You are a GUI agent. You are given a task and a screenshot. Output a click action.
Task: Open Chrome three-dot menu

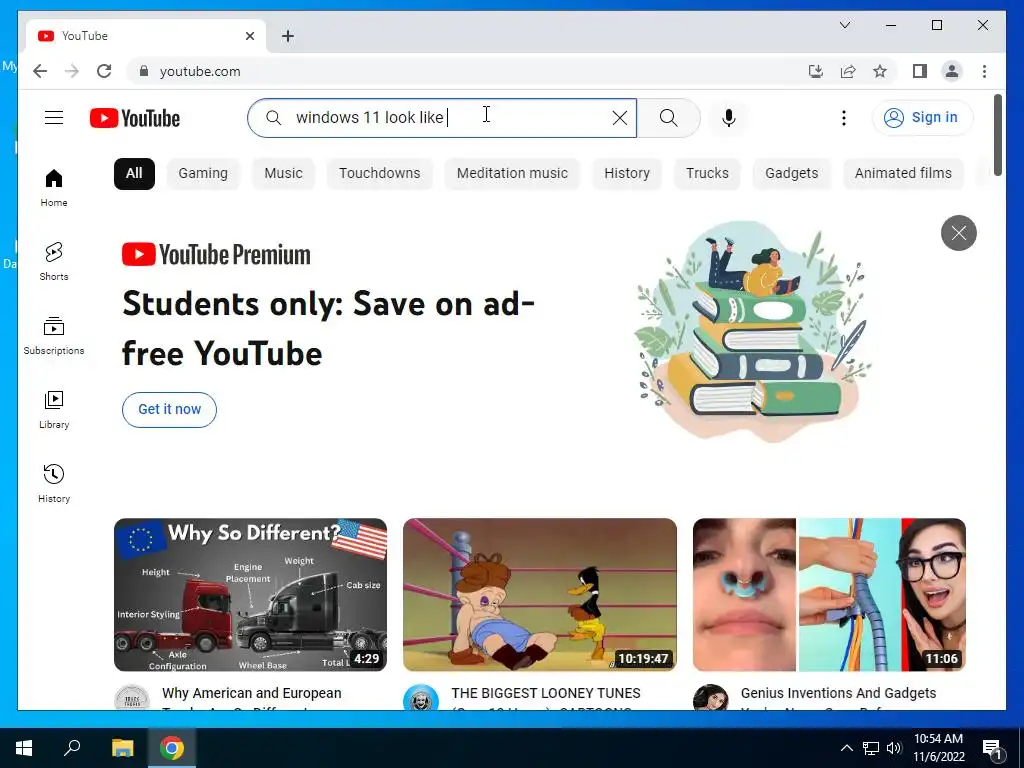(x=984, y=71)
